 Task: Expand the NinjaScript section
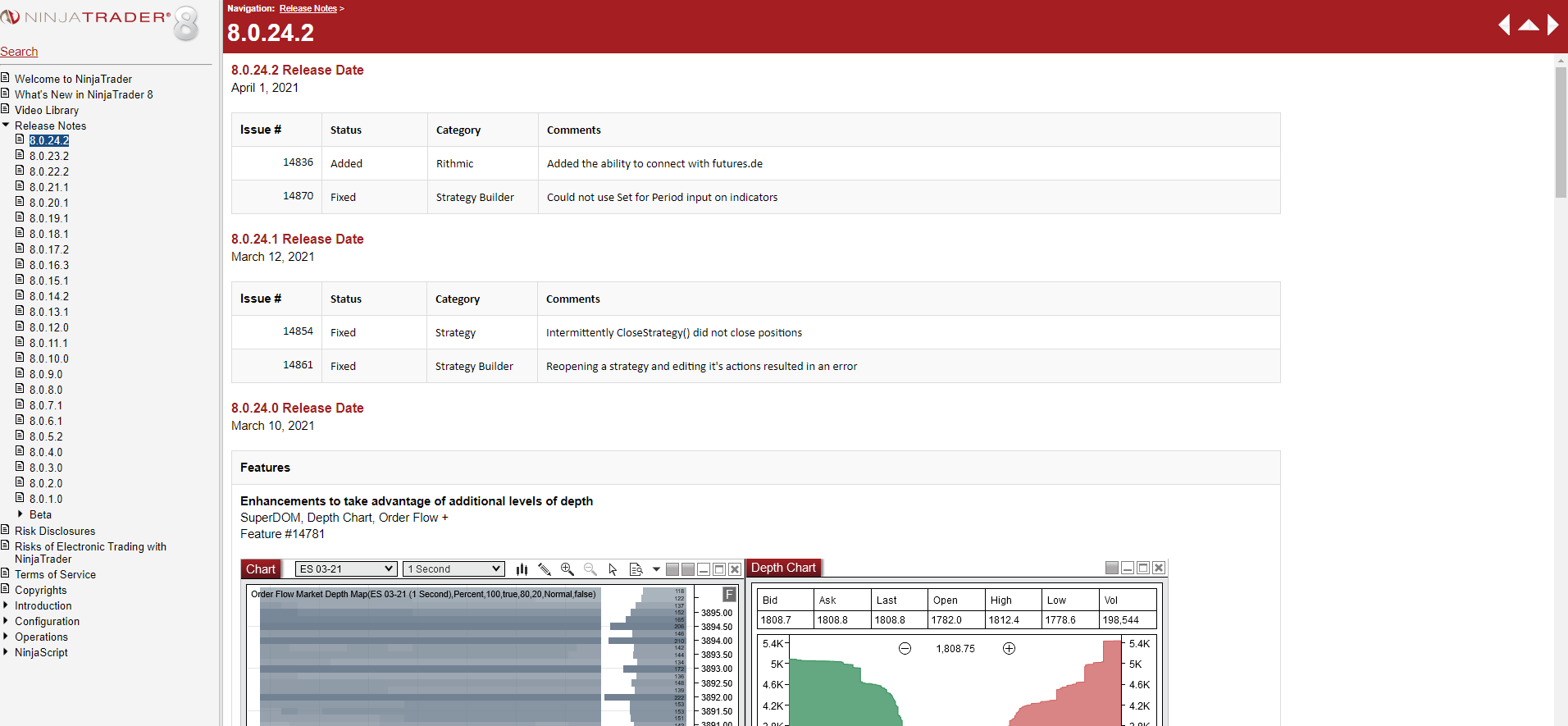pyautogui.click(x=6, y=651)
